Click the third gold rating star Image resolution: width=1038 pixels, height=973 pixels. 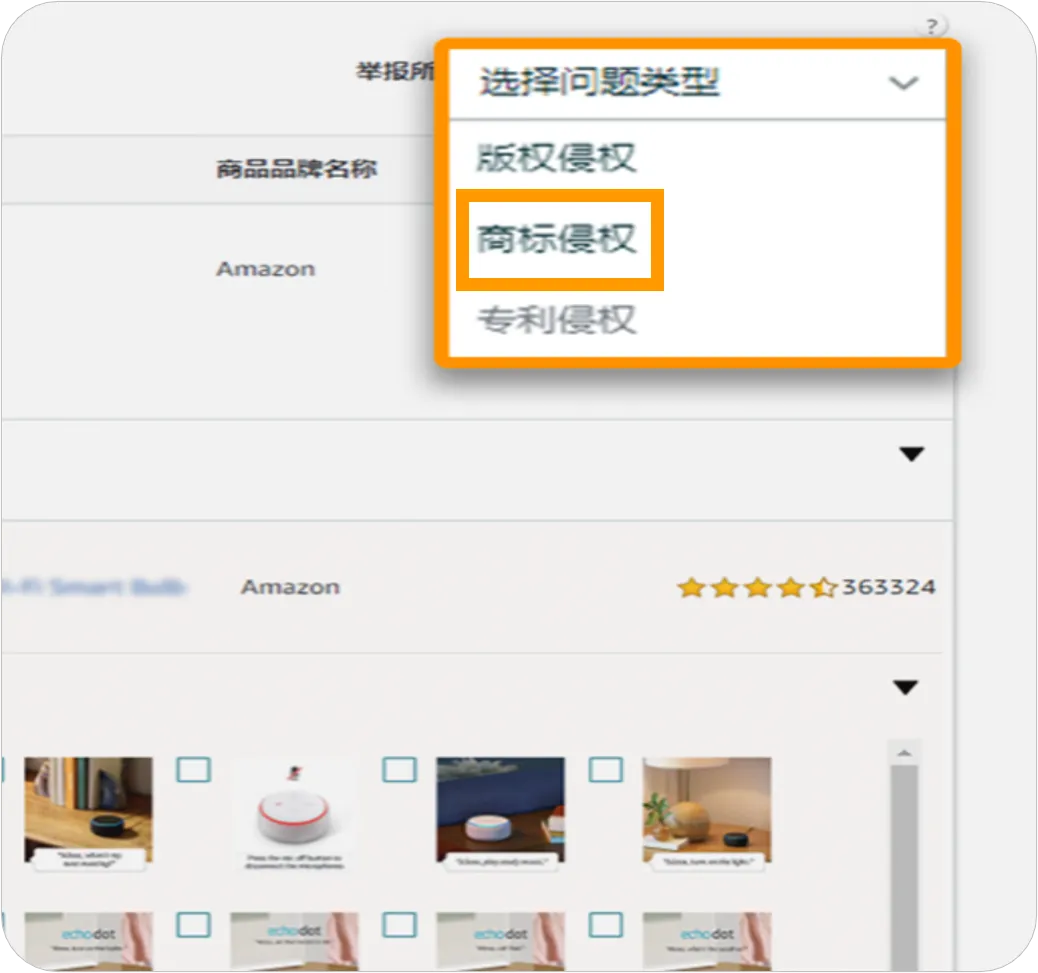[x=759, y=588]
